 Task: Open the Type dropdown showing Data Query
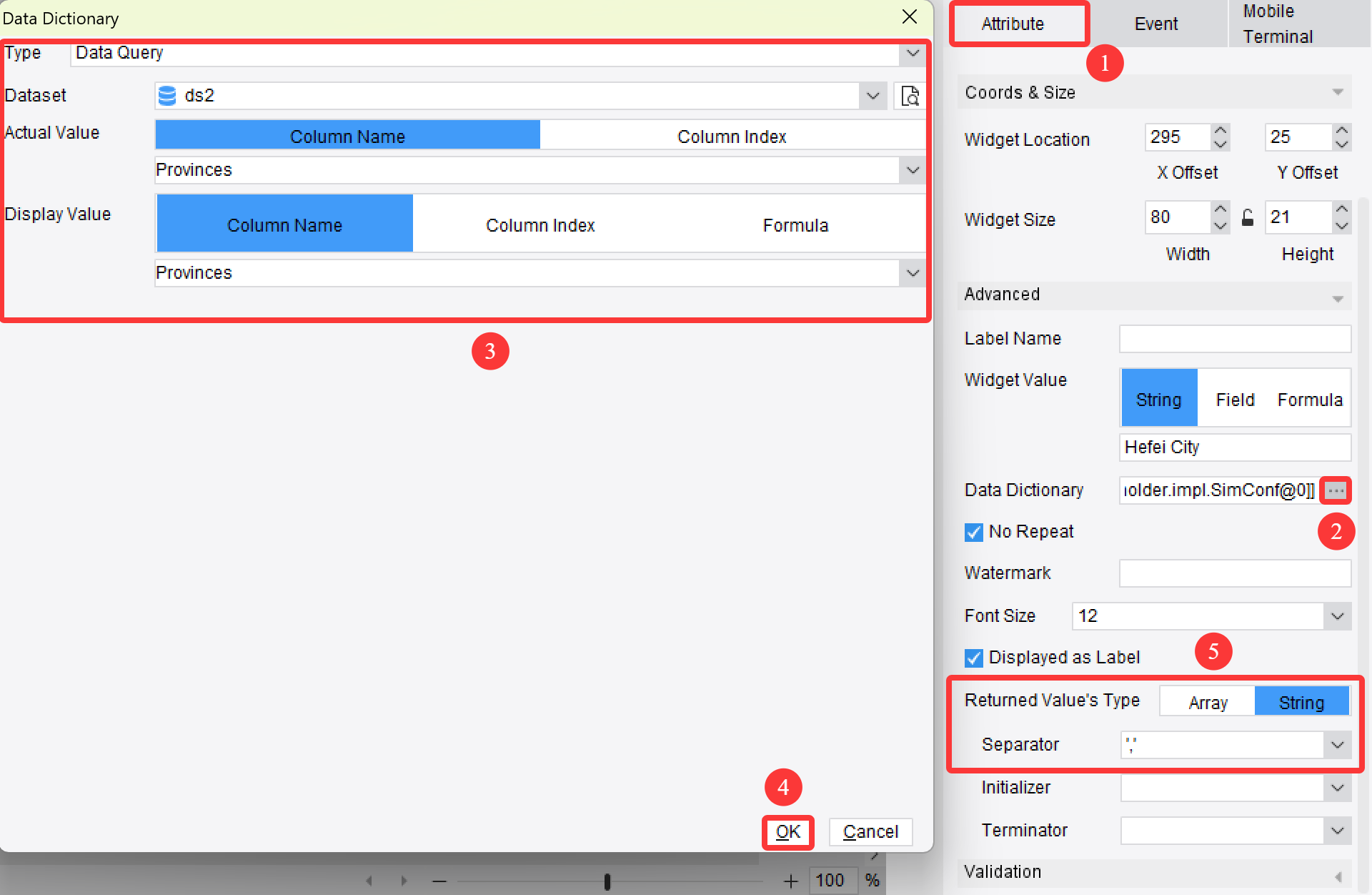coord(913,53)
